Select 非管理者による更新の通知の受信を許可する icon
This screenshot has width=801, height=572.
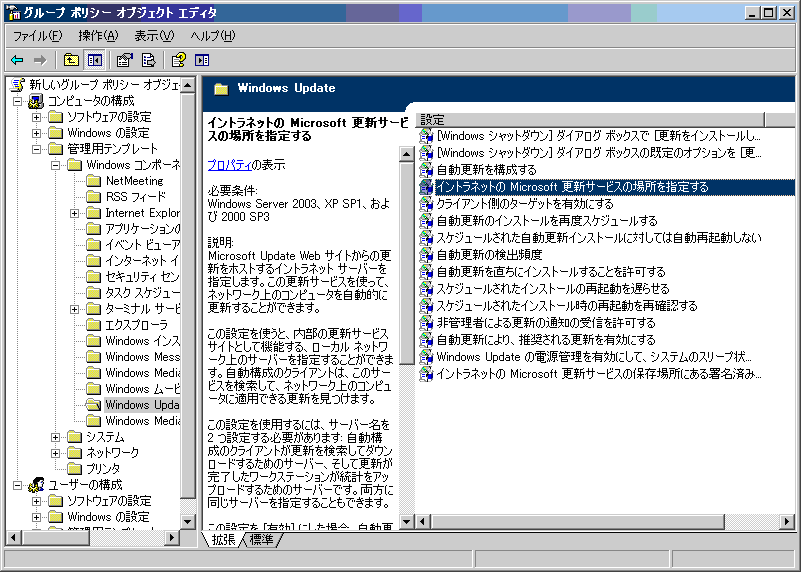pyautogui.click(x=426, y=323)
